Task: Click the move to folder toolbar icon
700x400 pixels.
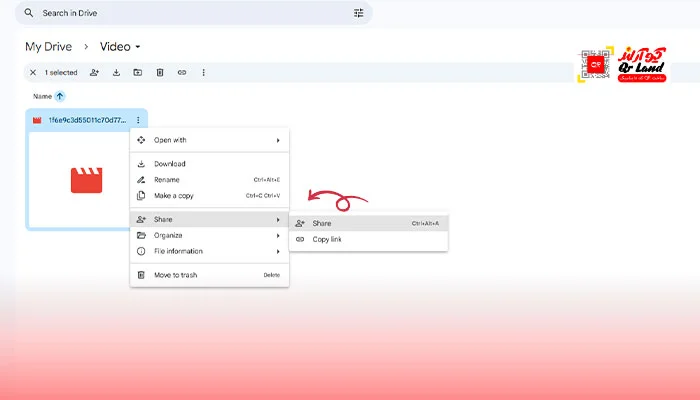Action: [138, 72]
